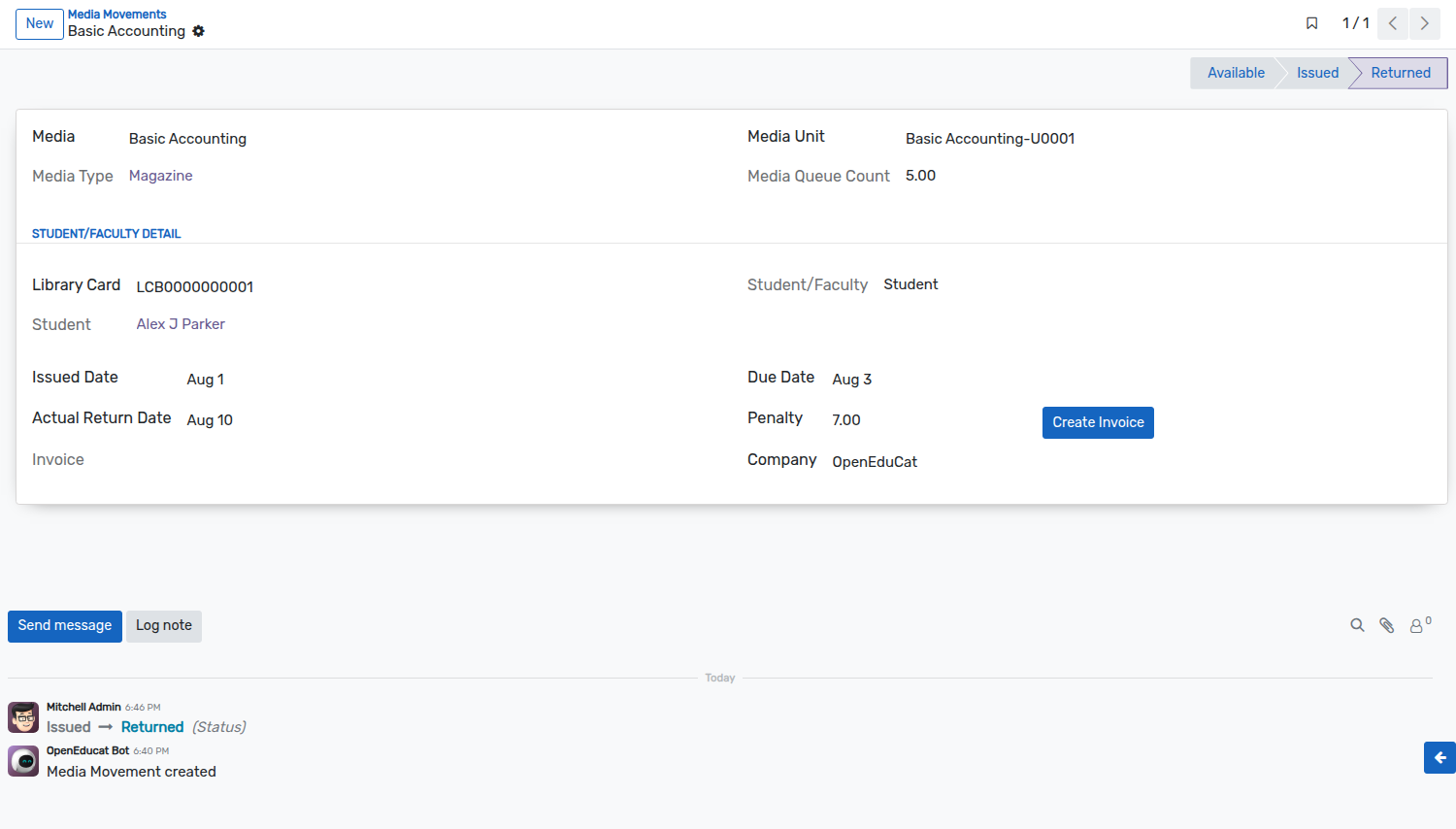This screenshot has height=829, width=1456.
Task: Click the Company field OpenEduCat
Action: 875,462
